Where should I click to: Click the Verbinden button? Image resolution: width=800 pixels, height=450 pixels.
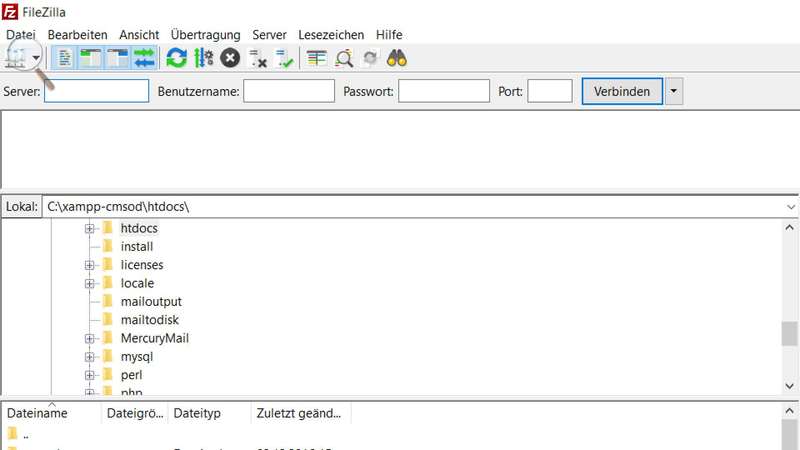[622, 91]
